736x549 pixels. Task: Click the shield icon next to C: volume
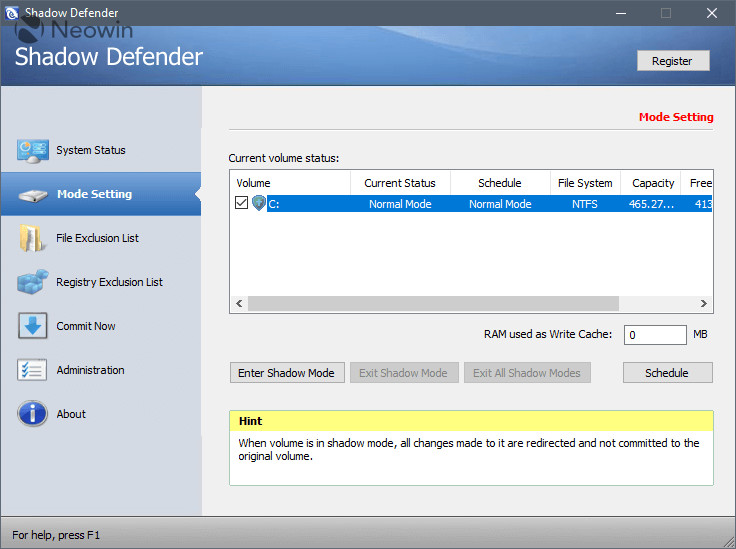click(259, 203)
